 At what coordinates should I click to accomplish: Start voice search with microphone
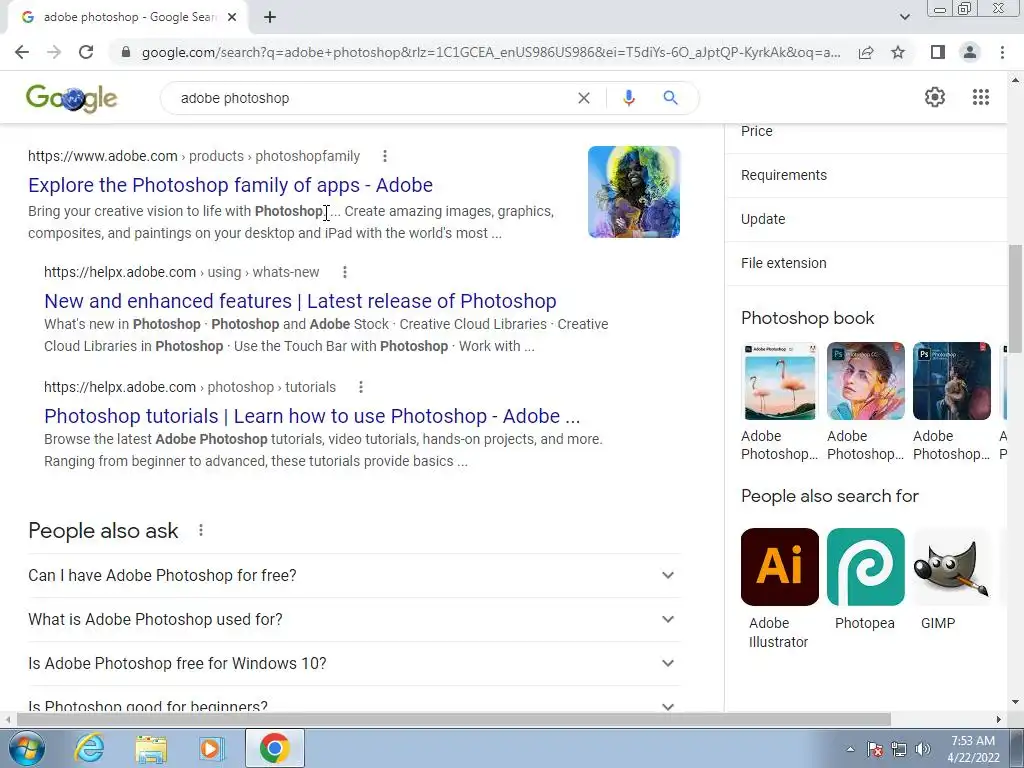pos(628,98)
